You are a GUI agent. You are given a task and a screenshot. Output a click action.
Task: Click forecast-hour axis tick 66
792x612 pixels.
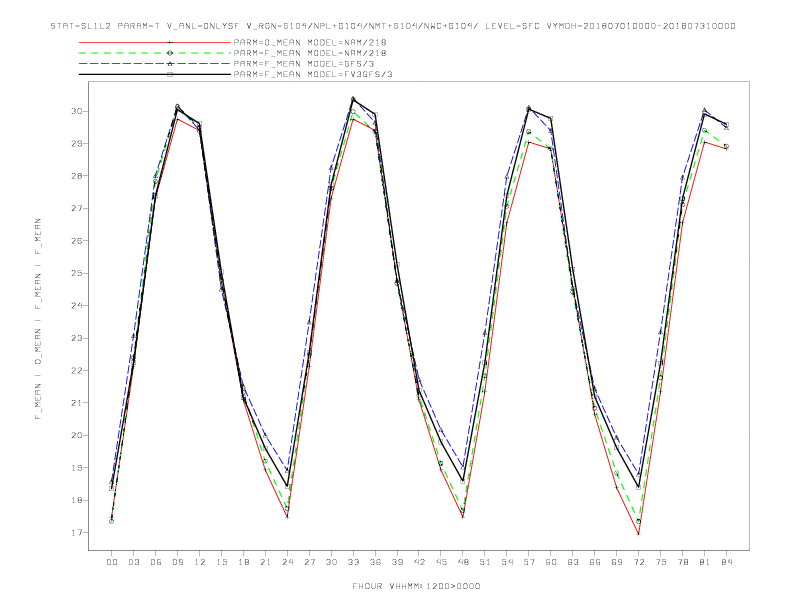(595, 562)
